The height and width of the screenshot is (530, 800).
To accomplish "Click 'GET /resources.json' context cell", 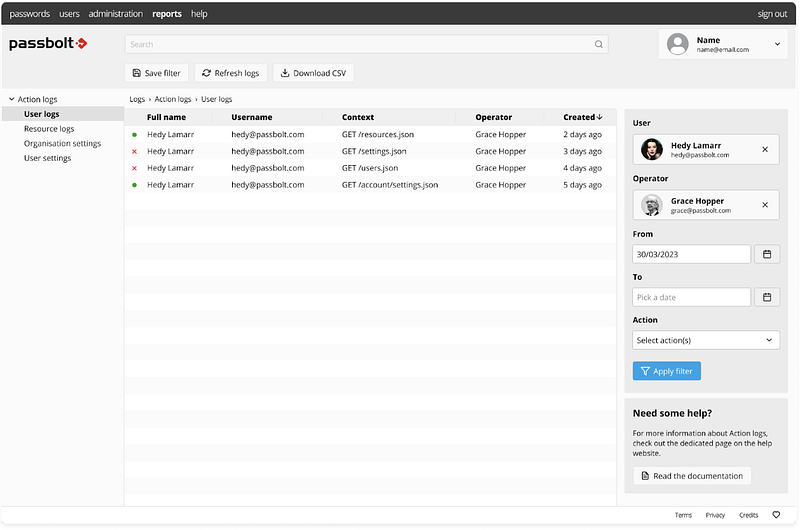I will pyautogui.click(x=378, y=135).
